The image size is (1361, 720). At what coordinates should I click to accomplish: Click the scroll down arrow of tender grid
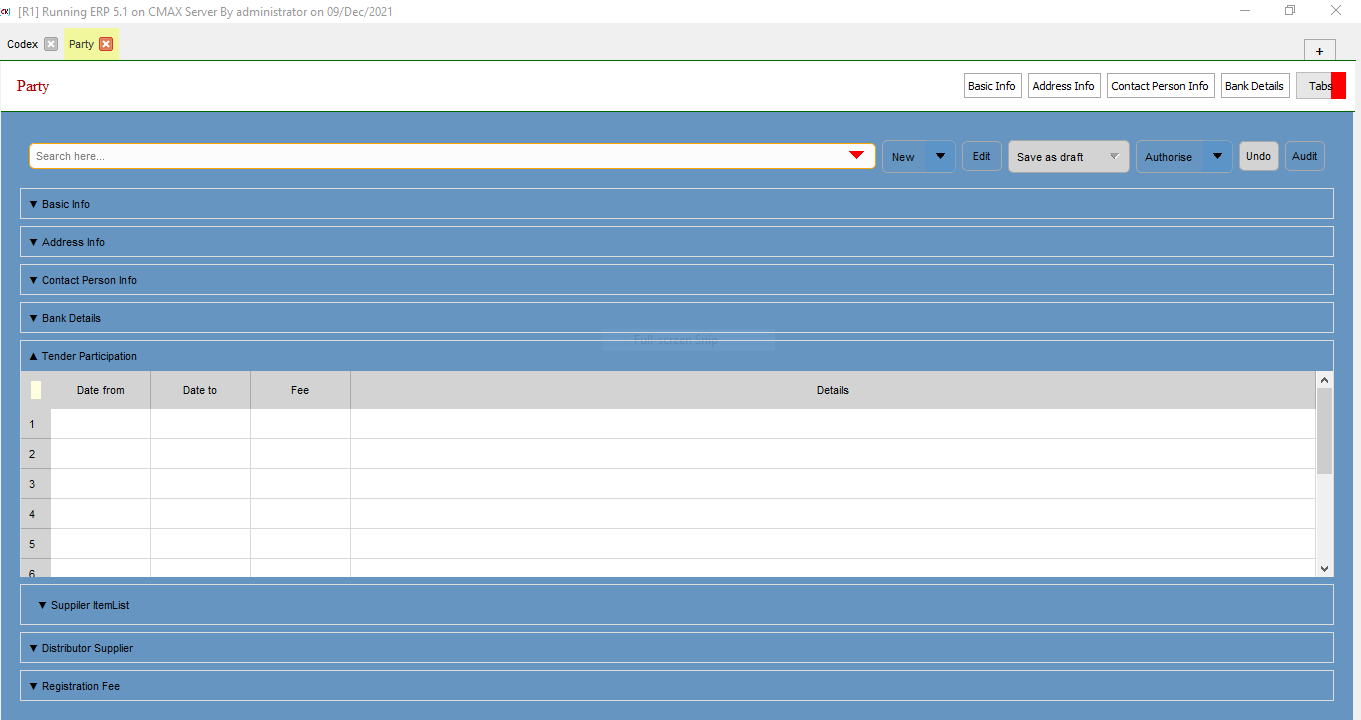click(x=1324, y=568)
